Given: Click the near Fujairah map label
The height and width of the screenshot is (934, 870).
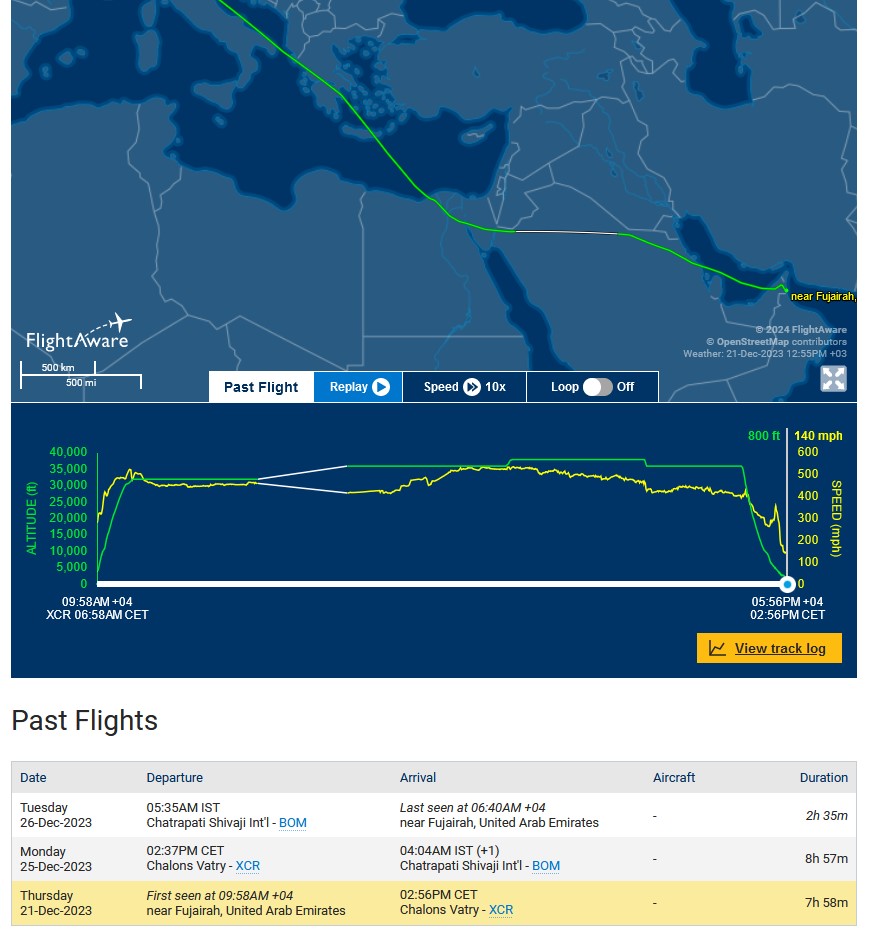Looking at the screenshot, I should 823,297.
